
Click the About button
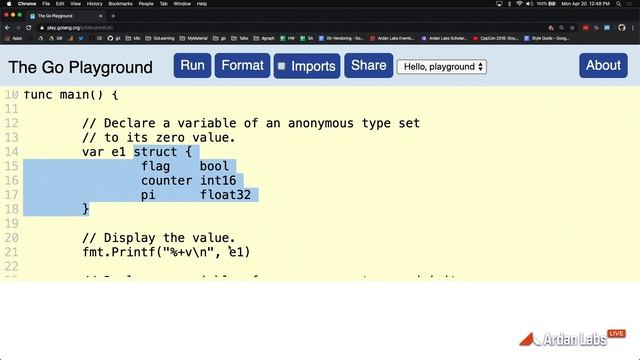(x=603, y=65)
